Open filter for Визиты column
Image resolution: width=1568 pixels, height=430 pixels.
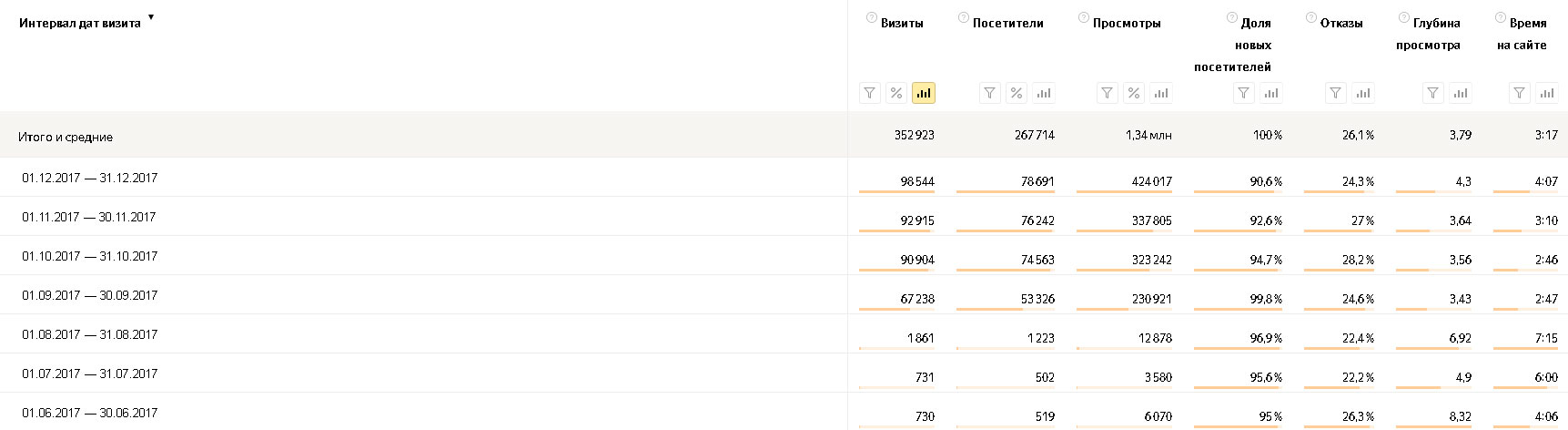click(870, 93)
